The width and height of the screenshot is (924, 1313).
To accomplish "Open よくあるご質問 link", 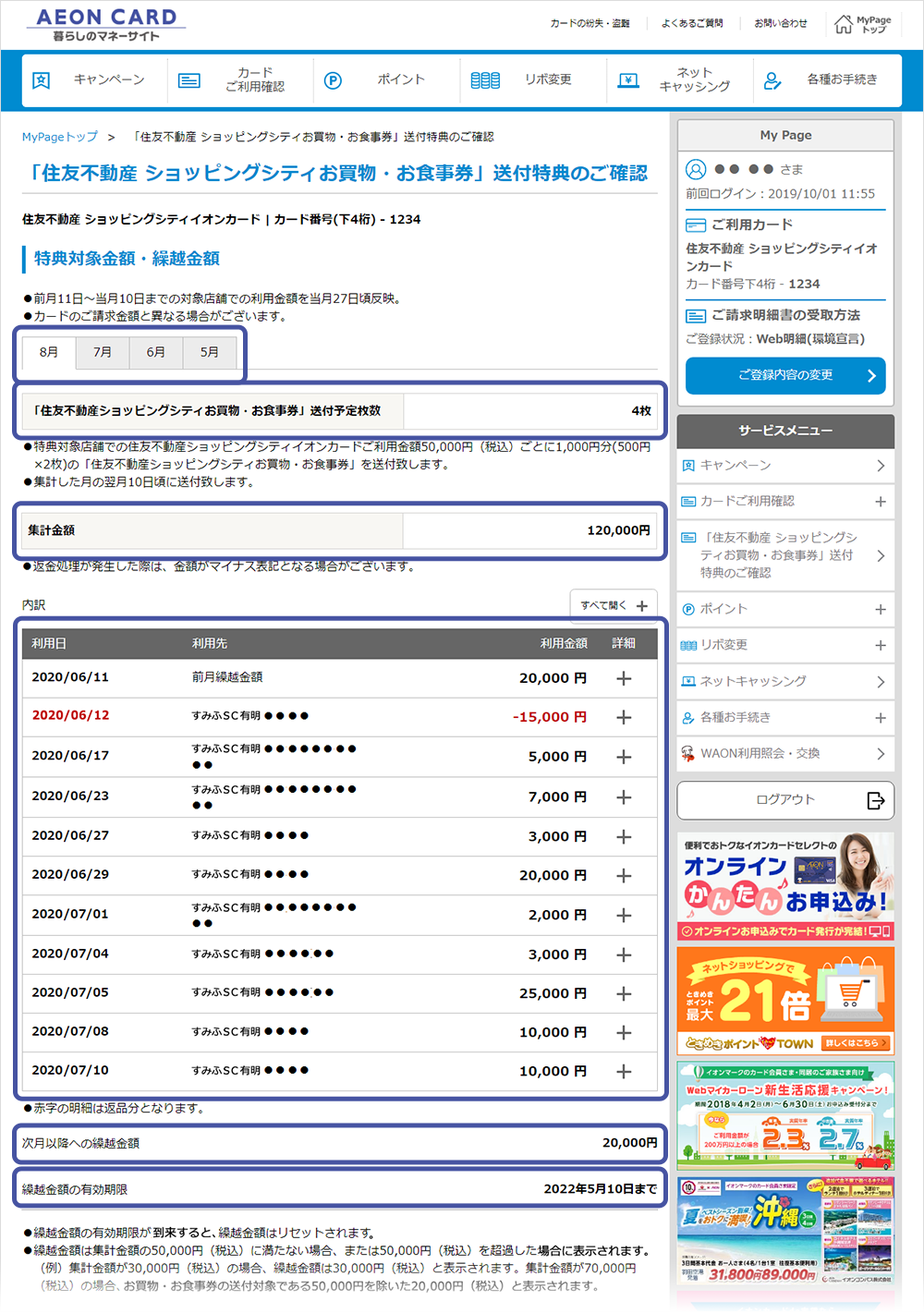I will [x=692, y=23].
